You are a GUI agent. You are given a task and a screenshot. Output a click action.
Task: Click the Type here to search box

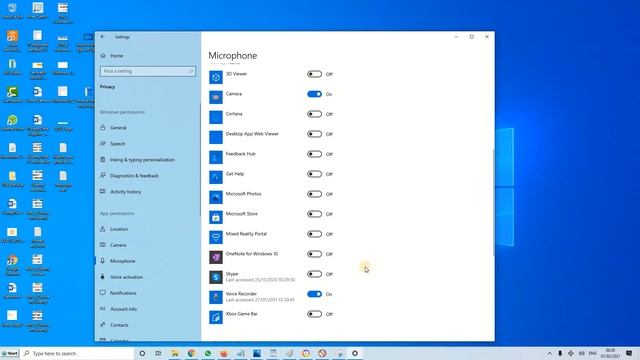click(78, 353)
